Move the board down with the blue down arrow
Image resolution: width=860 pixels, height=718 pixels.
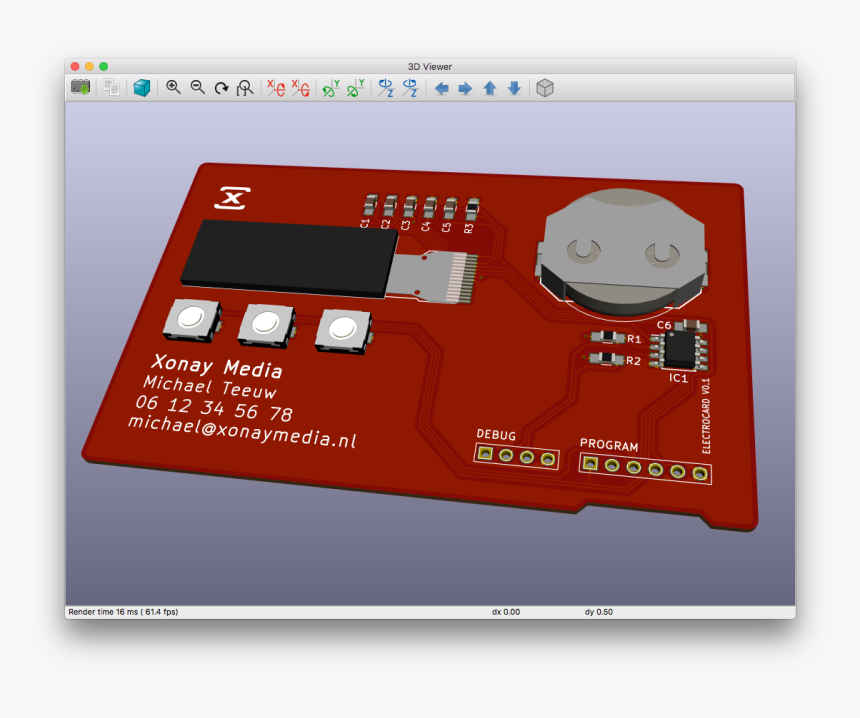pos(514,88)
